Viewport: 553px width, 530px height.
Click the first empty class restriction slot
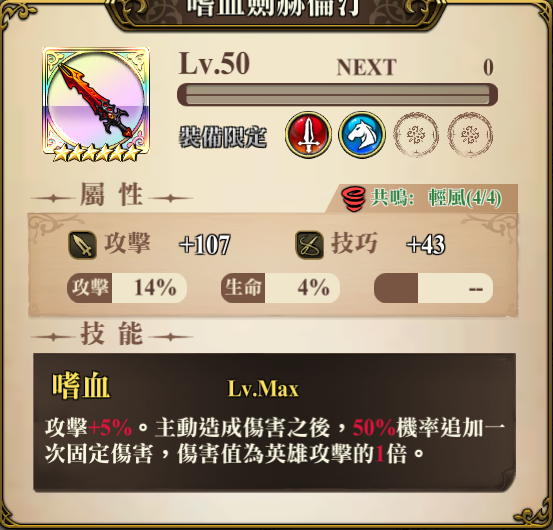[416, 135]
